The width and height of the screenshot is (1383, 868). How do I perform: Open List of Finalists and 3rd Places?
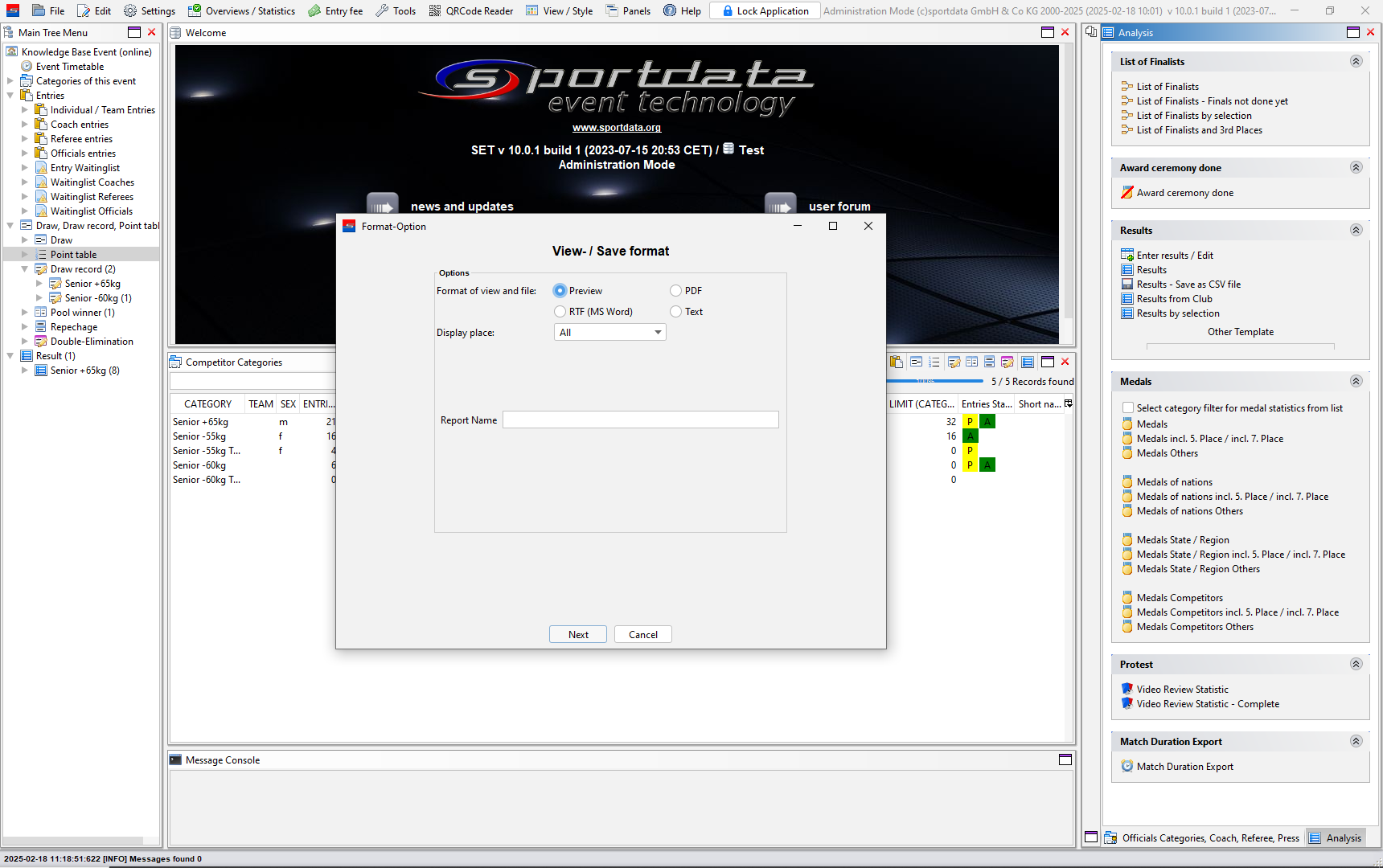(1199, 130)
